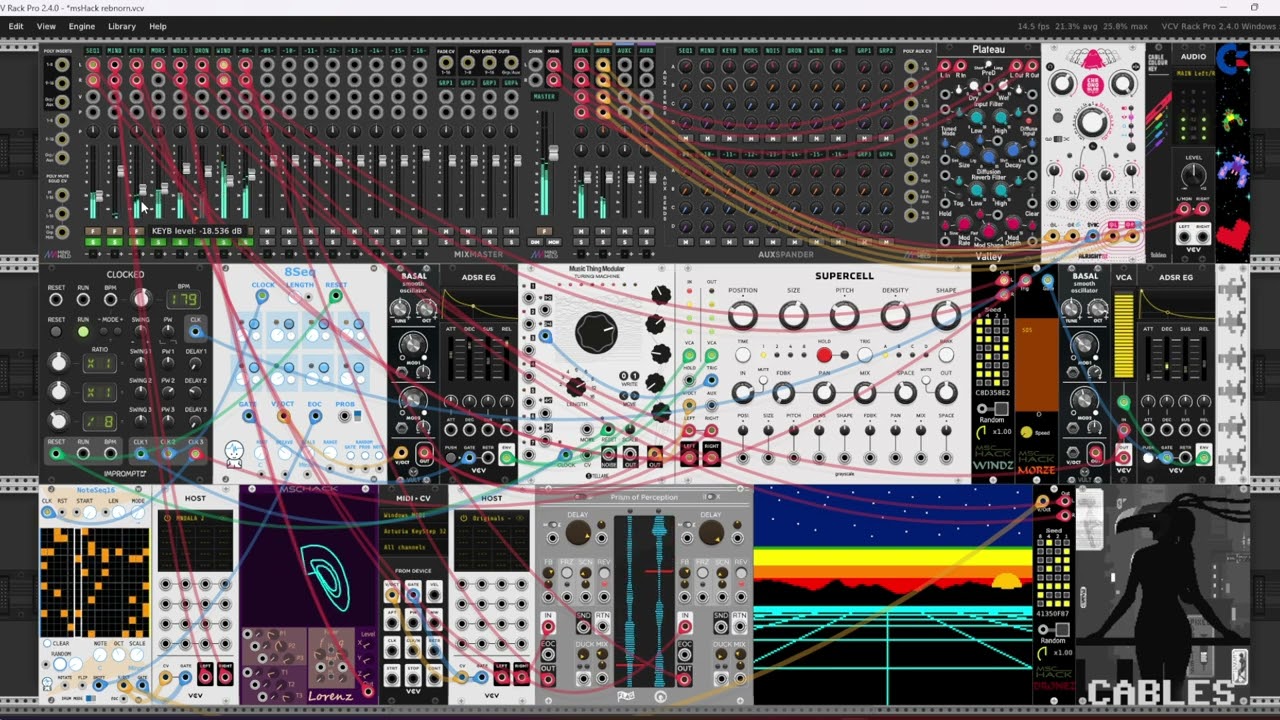Open the Library menu
The height and width of the screenshot is (720, 1280).
point(122,26)
